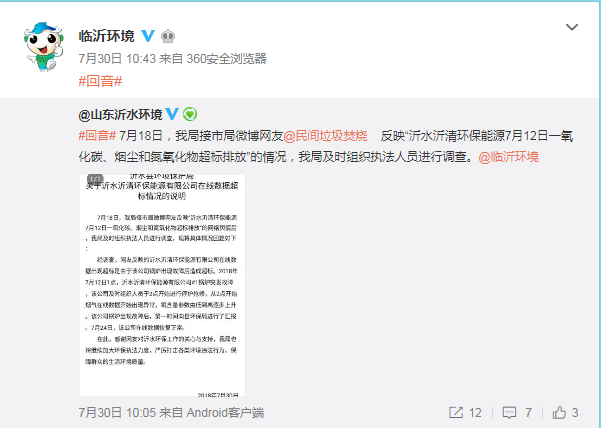601x428 pixels.
Task: Enlarge the attached document image thumbnail
Action: click(x=162, y=285)
